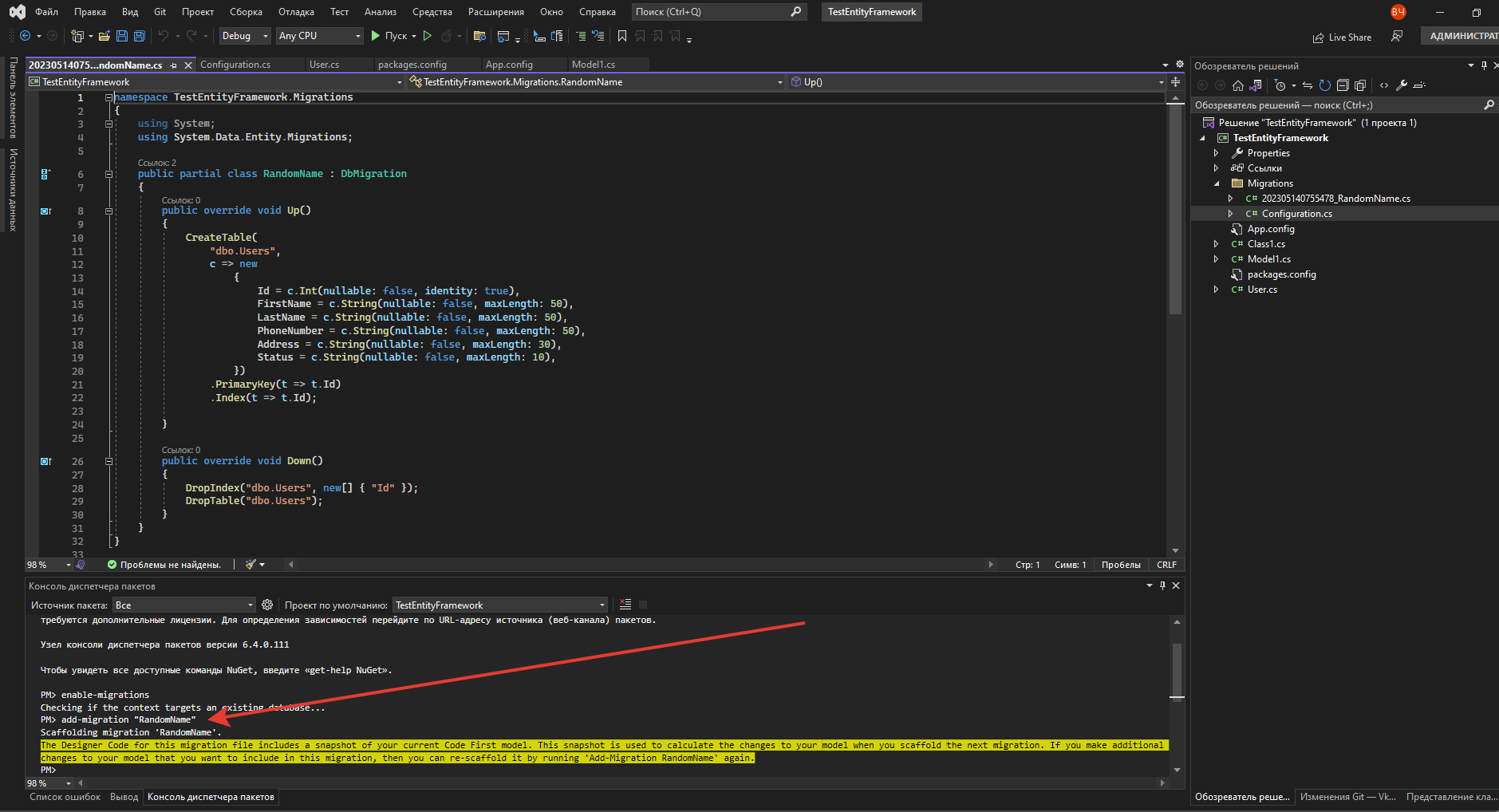Click the Save All toolbar icon
Screen dimensions: 1499x812
[140, 36]
